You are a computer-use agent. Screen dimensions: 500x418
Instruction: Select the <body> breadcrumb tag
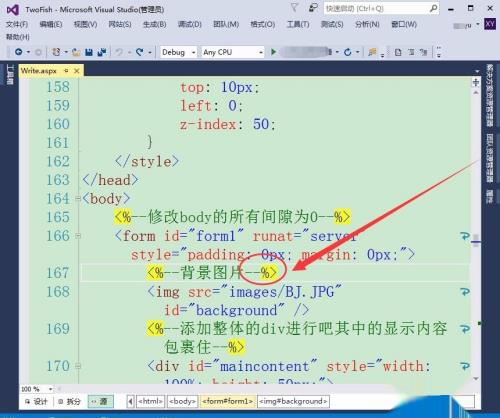pos(183,401)
